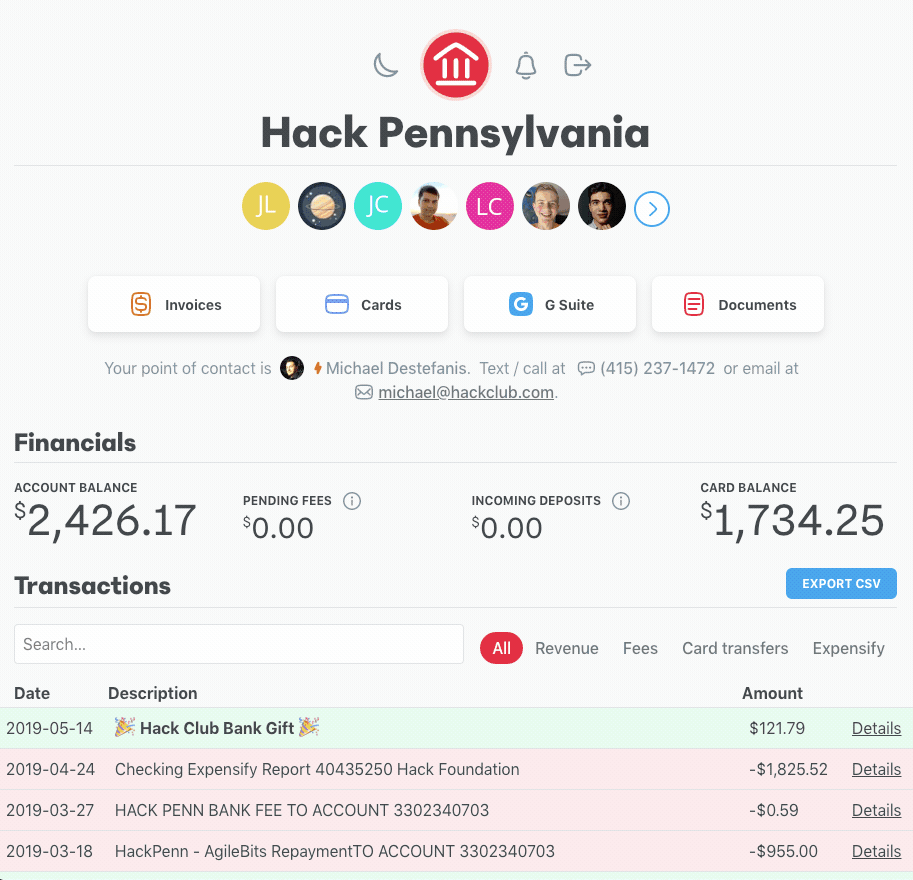
Task: Click the amount $121.79
Action: 777,728
